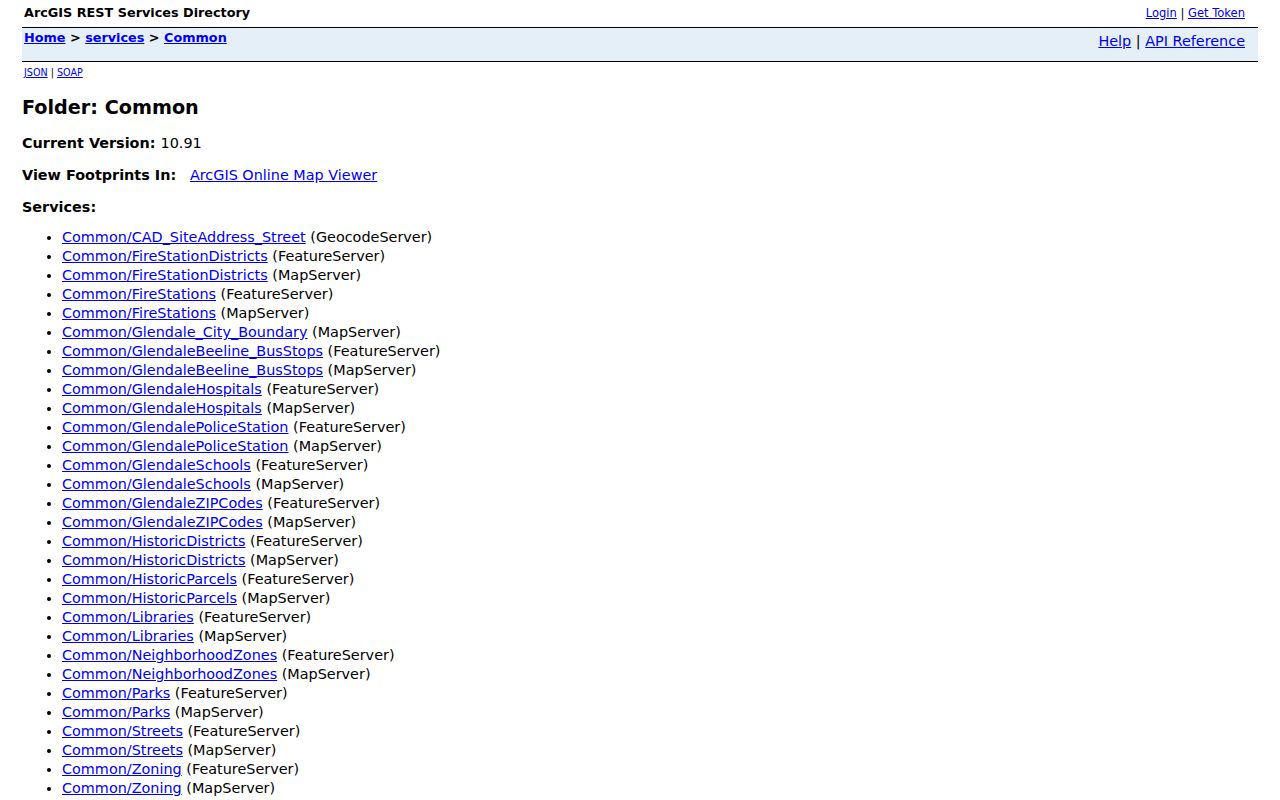Image resolution: width=1280 pixels, height=800 pixels.
Task: Click the Login link
Action: coord(1160,13)
